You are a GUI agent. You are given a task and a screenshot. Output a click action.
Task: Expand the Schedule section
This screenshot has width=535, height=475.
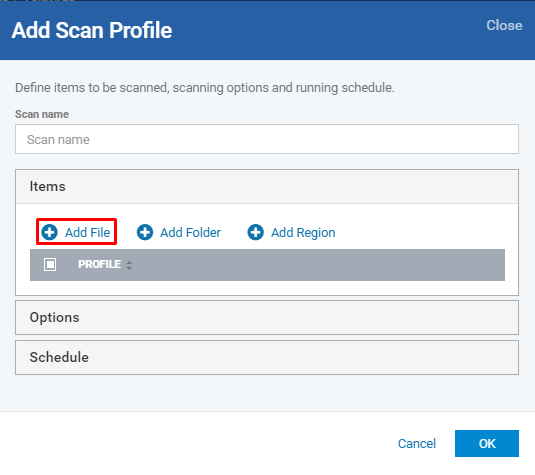coord(267,358)
